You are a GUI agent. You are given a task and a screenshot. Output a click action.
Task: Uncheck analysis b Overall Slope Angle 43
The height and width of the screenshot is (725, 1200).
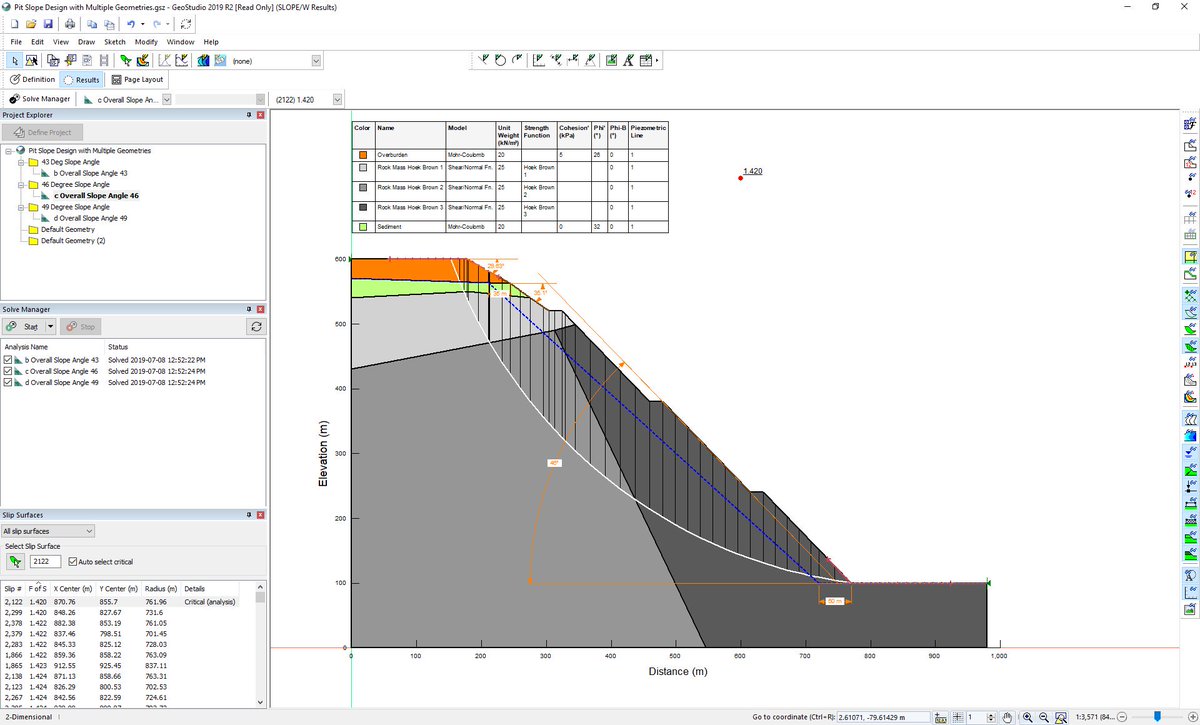pos(9,360)
